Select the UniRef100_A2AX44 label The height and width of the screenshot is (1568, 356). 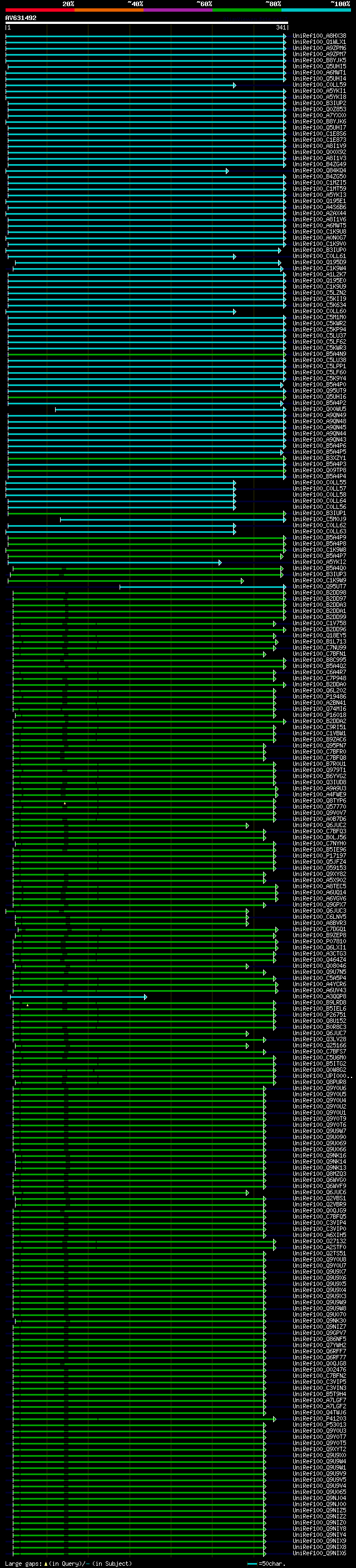click(319, 214)
